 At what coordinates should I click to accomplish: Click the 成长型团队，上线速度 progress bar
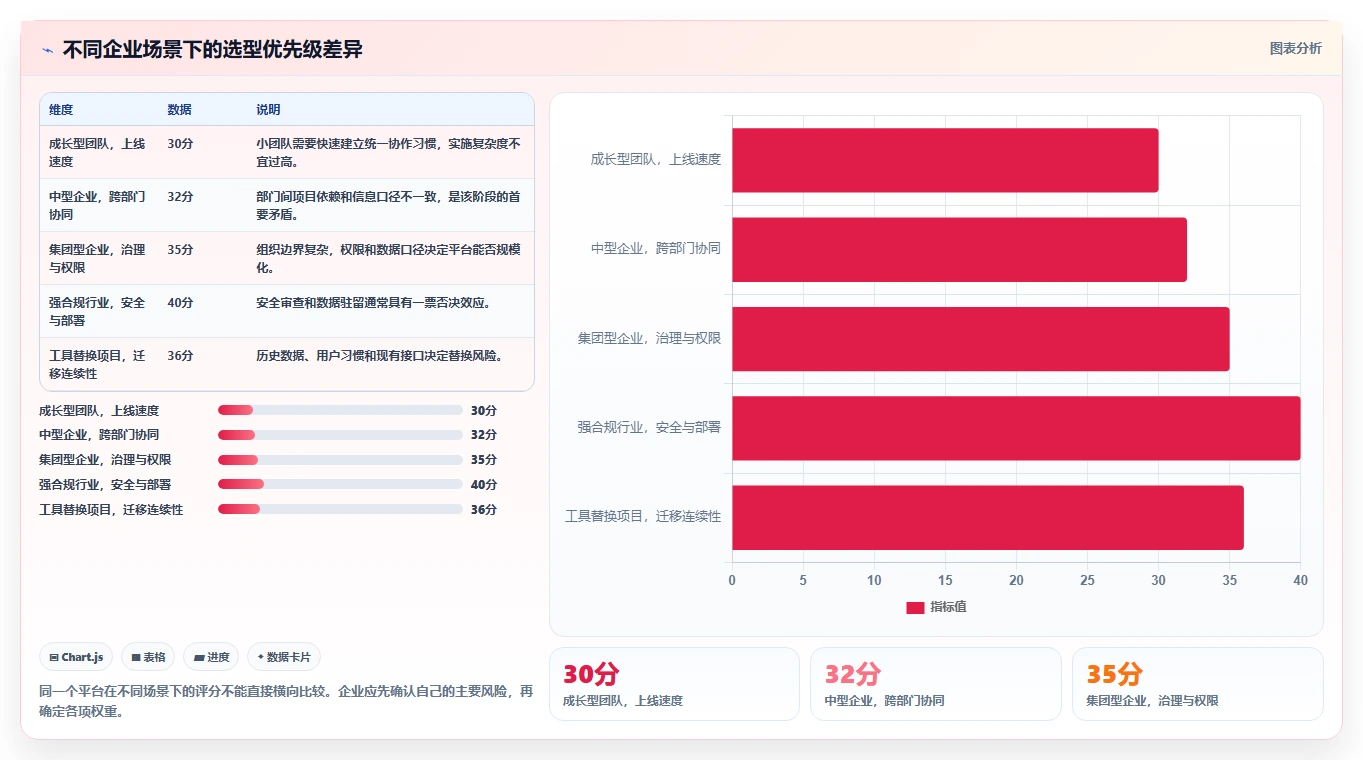coord(340,410)
